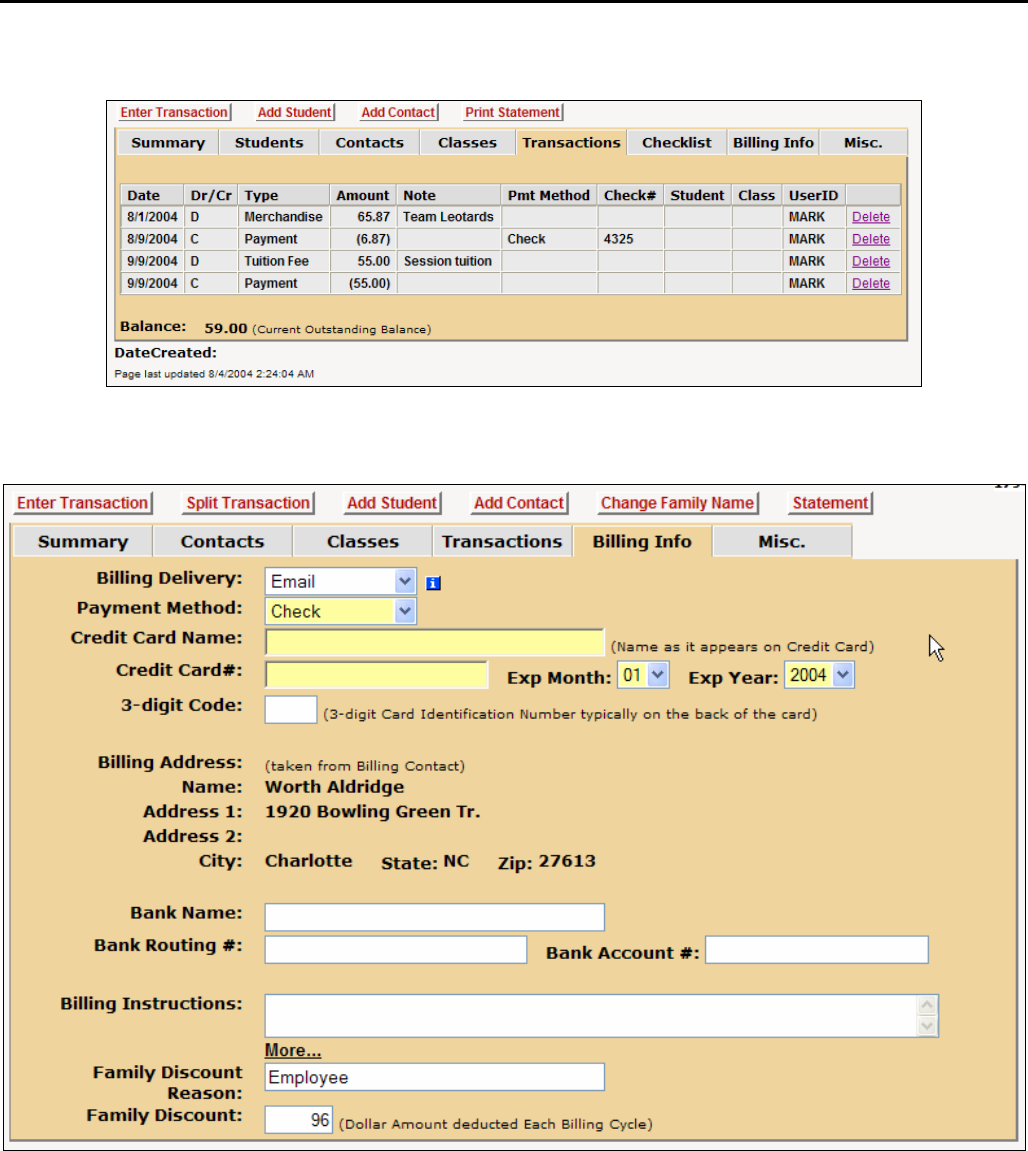Image resolution: width=1028 pixels, height=1151 pixels.
Task: Open Contacts tab in lower panel
Action: click(222, 542)
